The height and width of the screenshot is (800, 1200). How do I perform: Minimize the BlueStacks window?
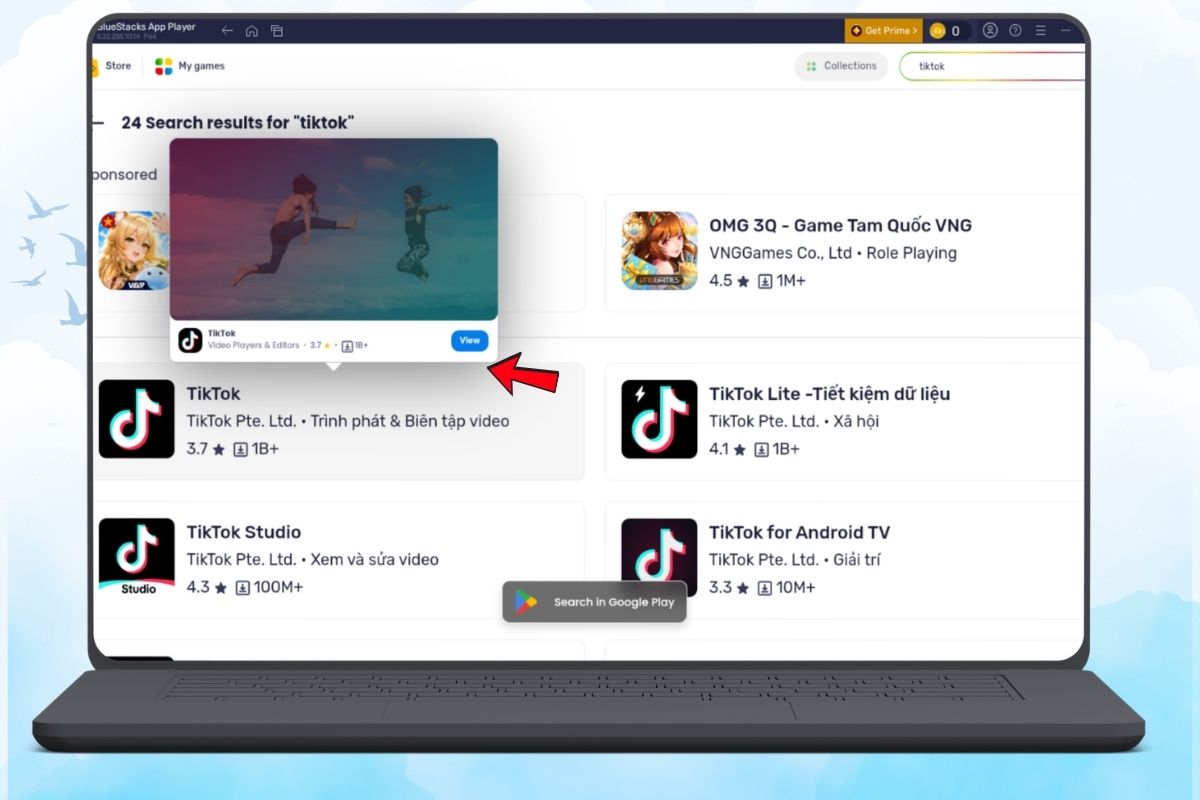1066,31
